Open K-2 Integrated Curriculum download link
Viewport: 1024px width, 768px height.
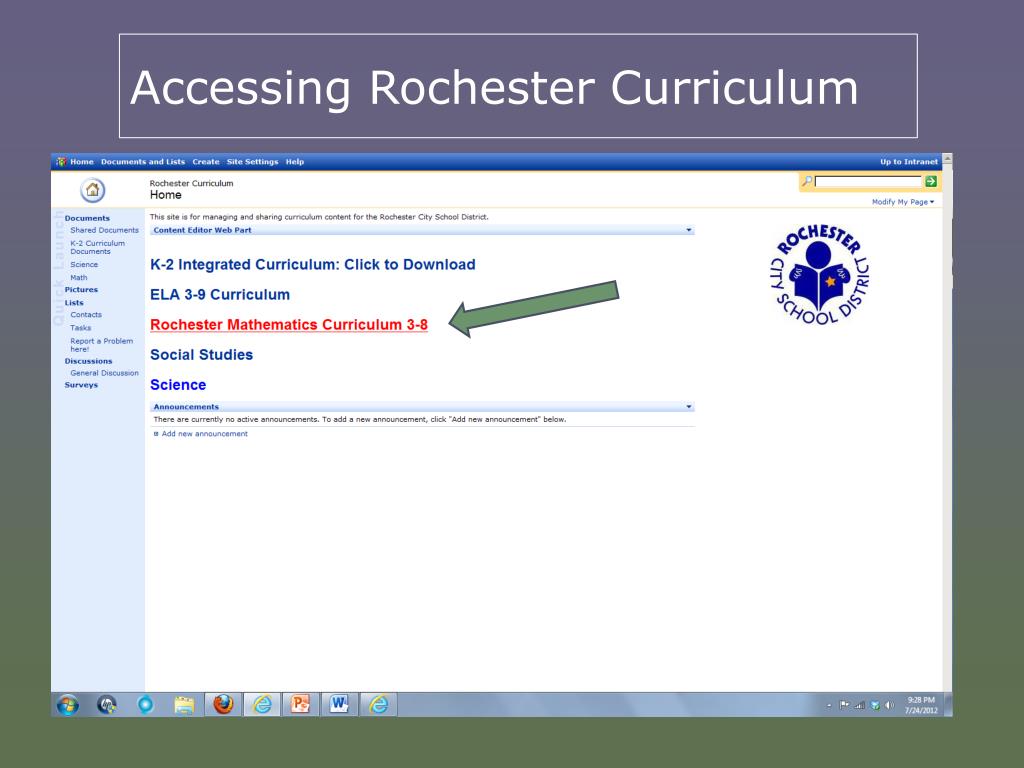pyautogui.click(x=313, y=264)
